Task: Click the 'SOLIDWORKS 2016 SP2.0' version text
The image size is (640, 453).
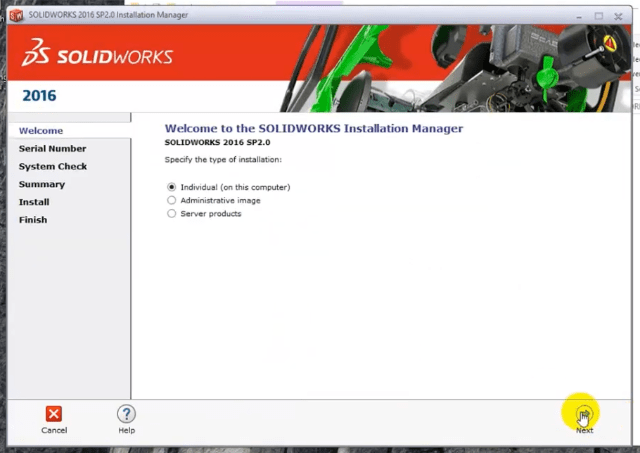Action: click(x=217, y=142)
